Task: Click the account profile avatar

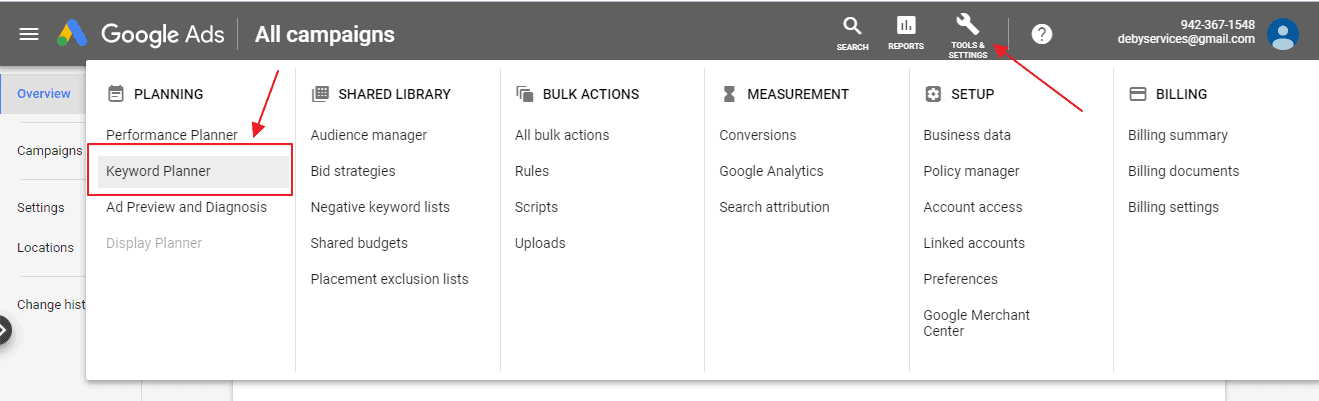Action: point(1282,34)
